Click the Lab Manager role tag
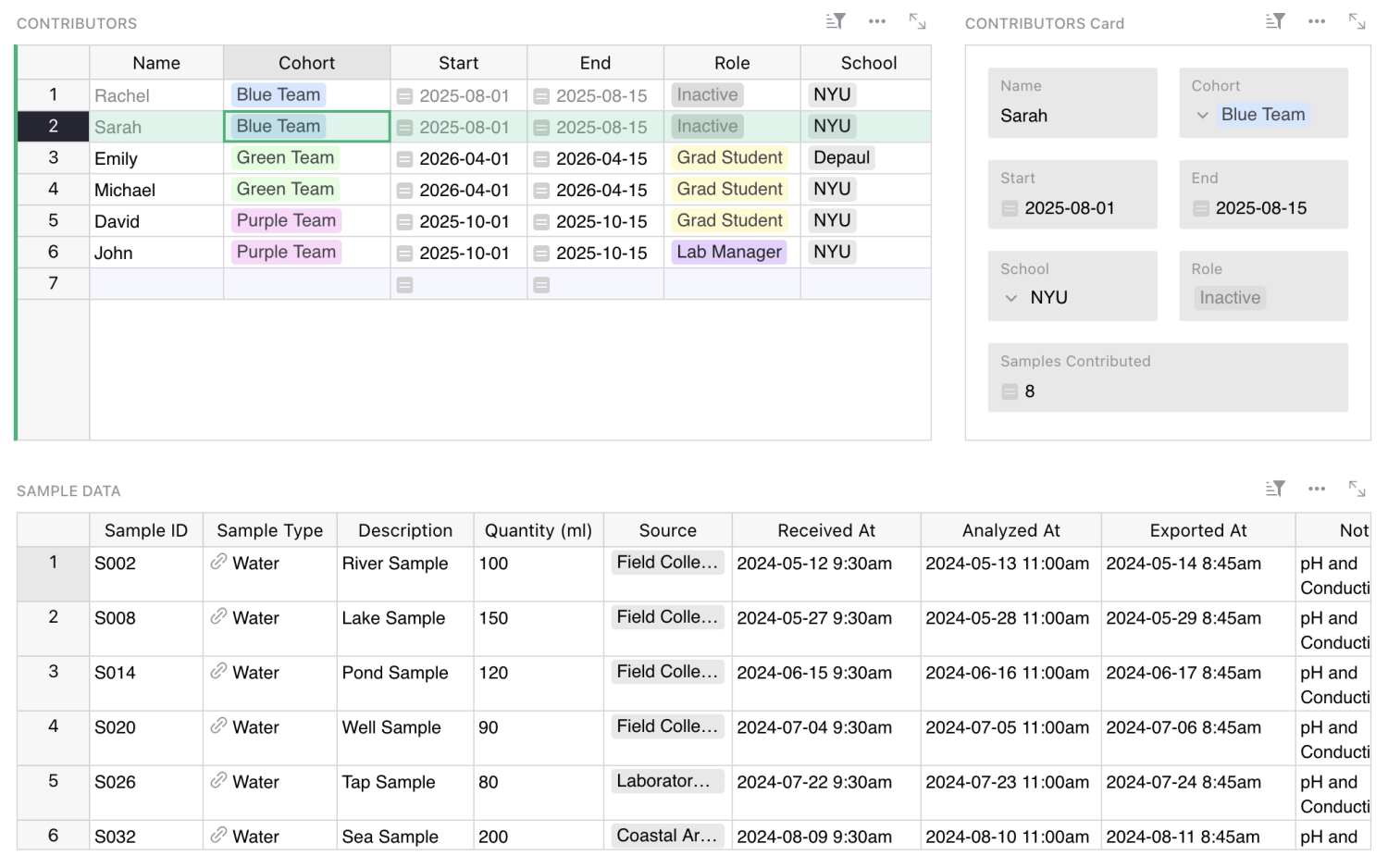 (728, 253)
